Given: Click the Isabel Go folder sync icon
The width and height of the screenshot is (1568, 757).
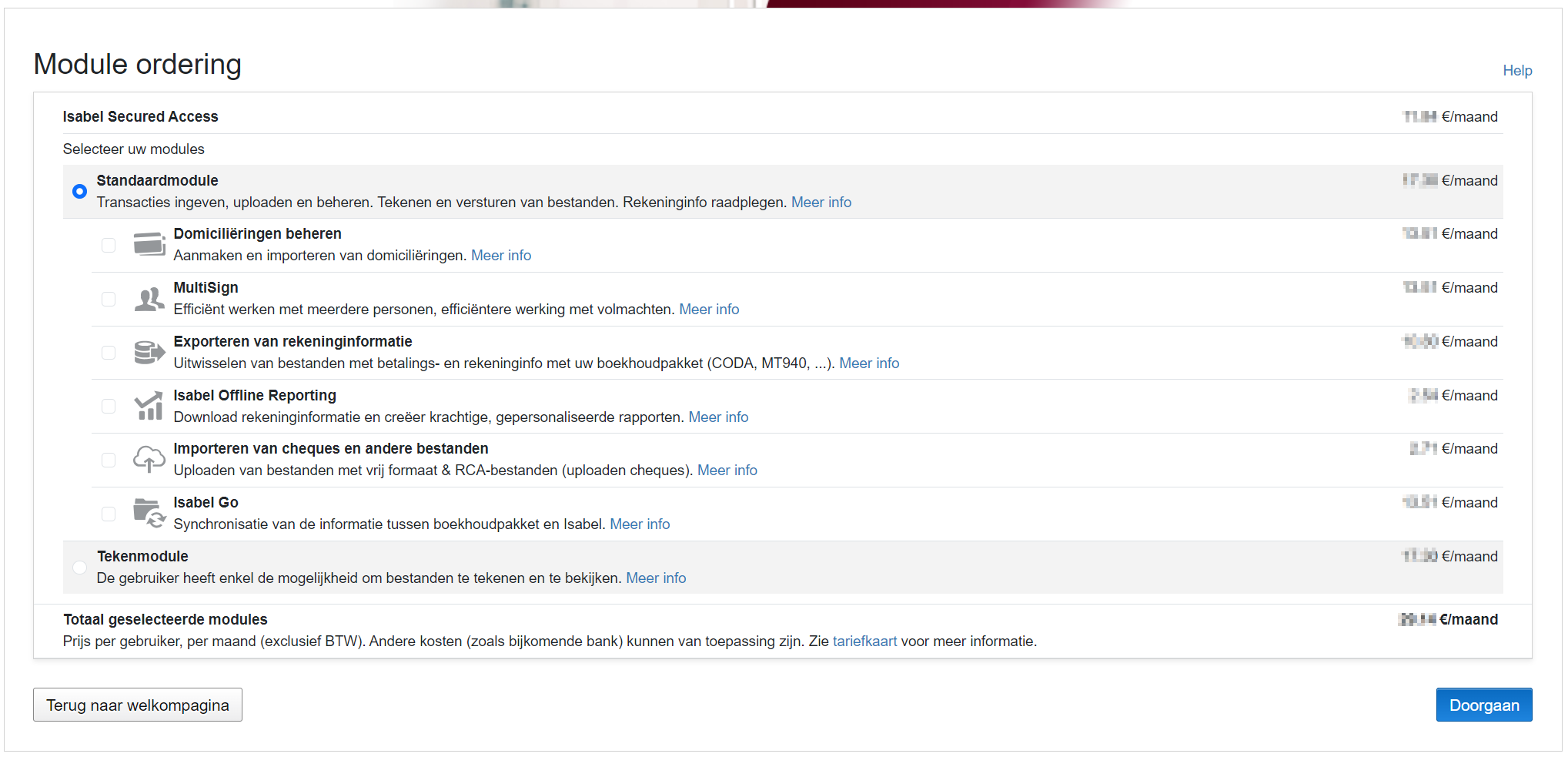Looking at the screenshot, I should click(149, 513).
